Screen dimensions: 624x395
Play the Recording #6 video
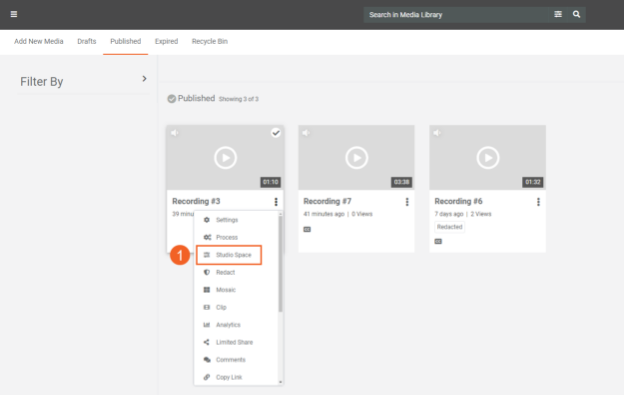point(488,158)
